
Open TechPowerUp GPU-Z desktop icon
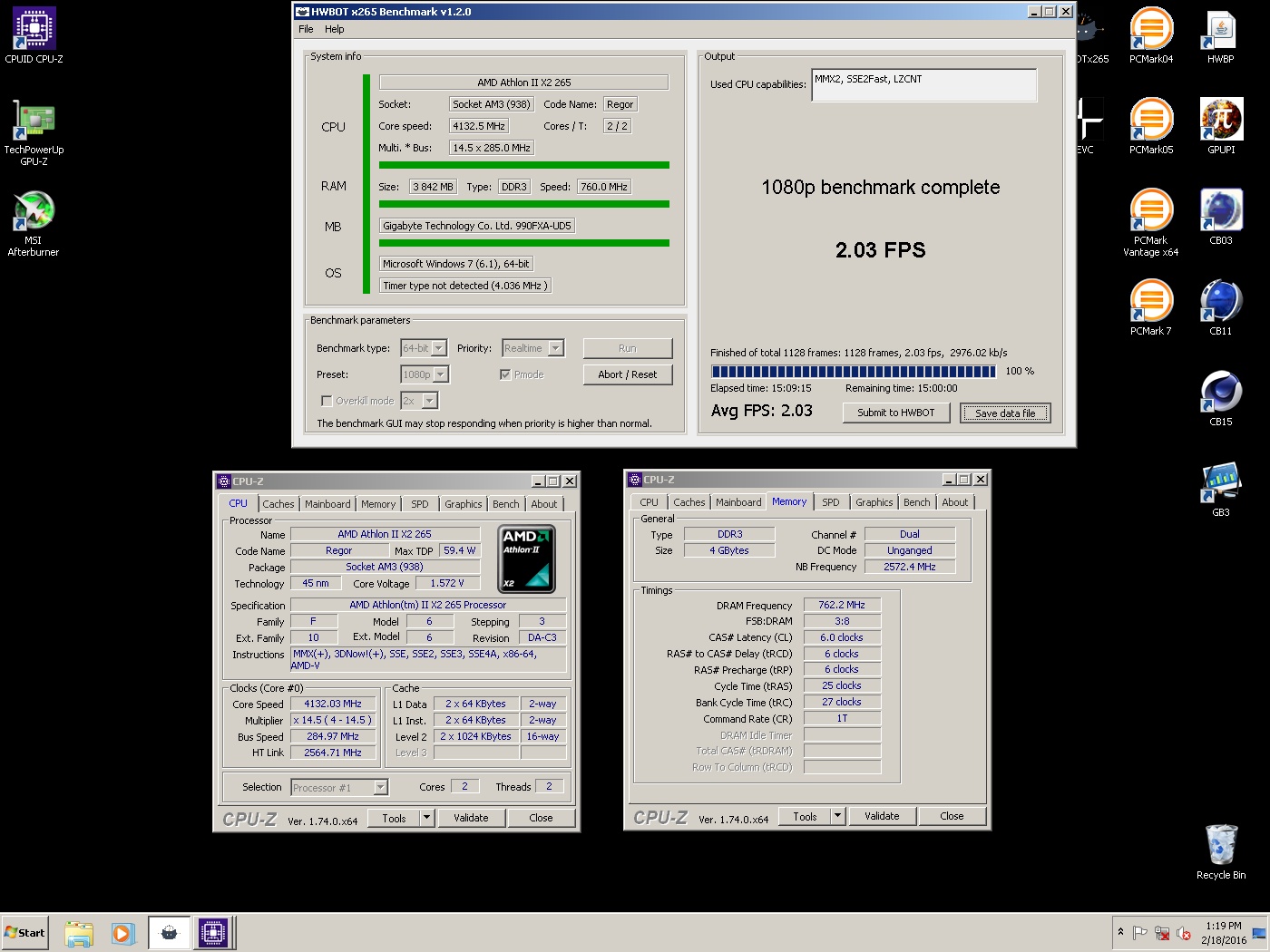click(34, 132)
